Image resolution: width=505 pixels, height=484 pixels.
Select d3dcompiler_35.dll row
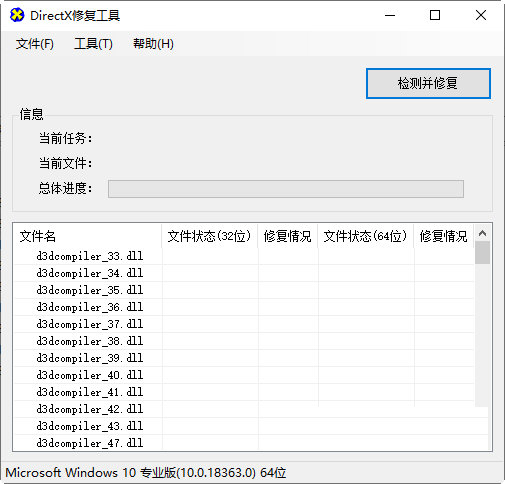(x=244, y=290)
